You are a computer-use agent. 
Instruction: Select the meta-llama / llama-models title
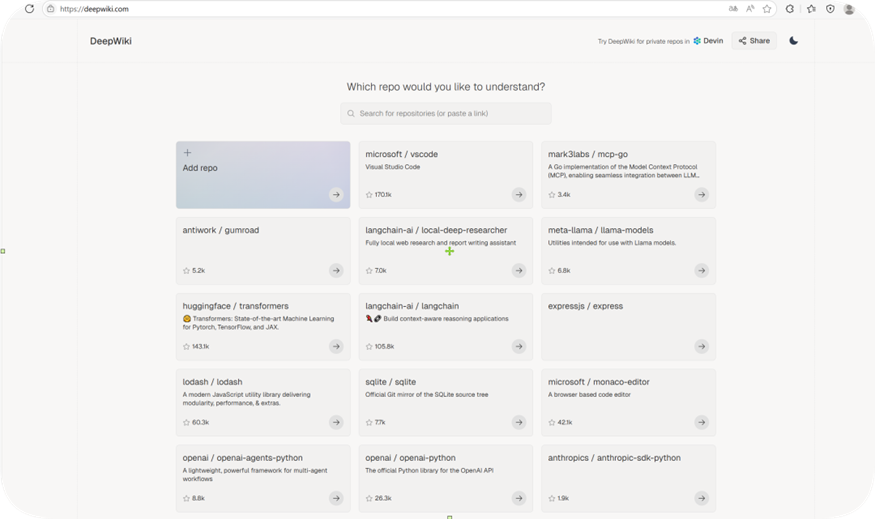600,230
